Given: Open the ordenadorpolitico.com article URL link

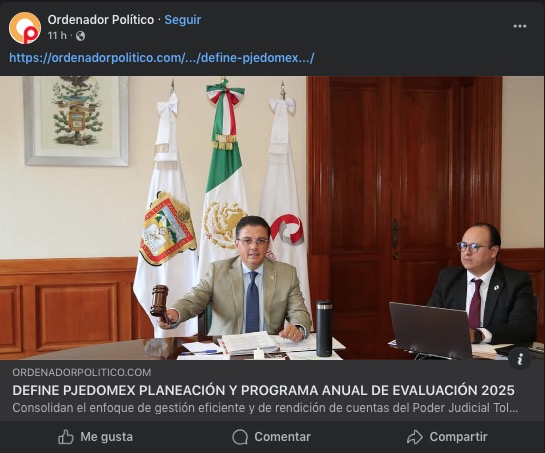Looking at the screenshot, I should 162,57.
